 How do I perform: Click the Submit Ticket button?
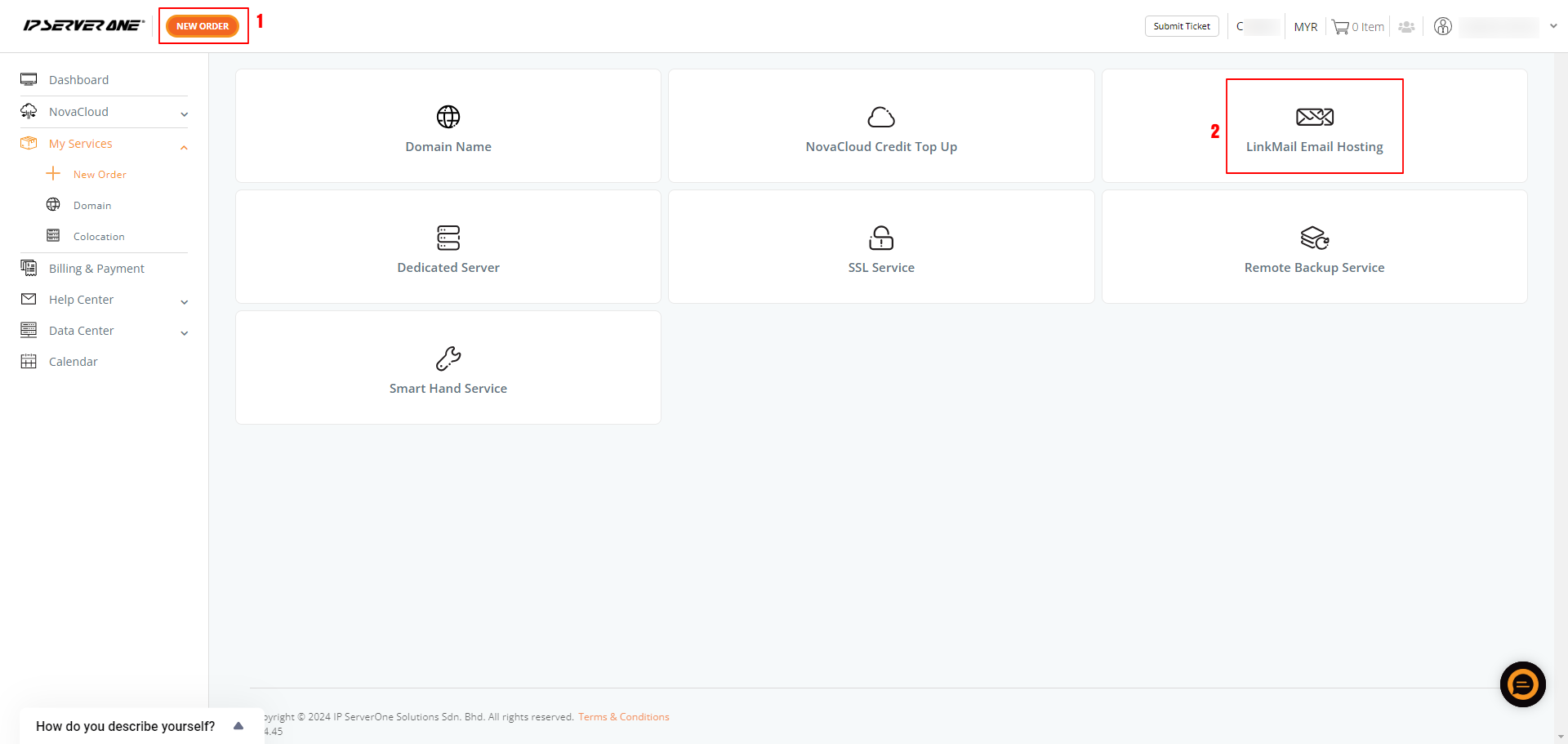tap(1182, 26)
